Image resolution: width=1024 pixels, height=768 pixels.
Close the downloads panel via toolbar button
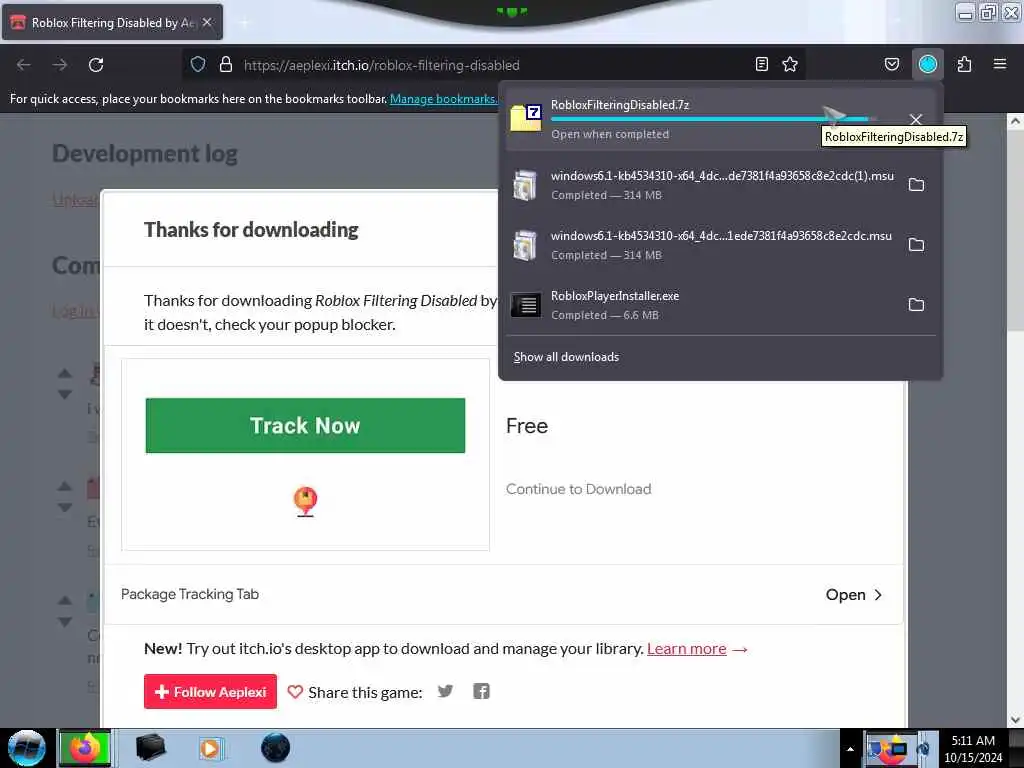coord(927,64)
